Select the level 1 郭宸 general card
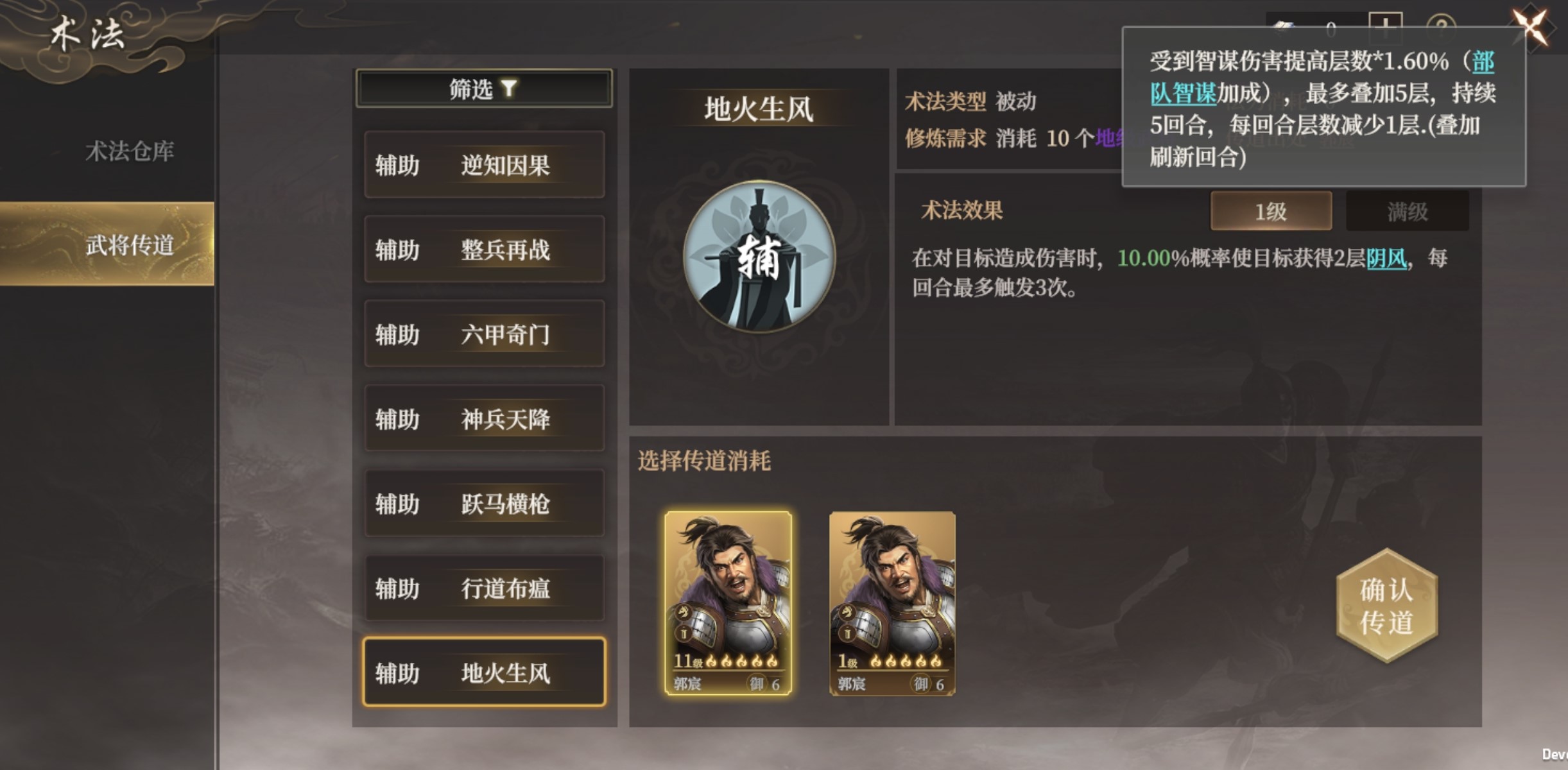Viewport: 1568px width, 770px height. 892,603
